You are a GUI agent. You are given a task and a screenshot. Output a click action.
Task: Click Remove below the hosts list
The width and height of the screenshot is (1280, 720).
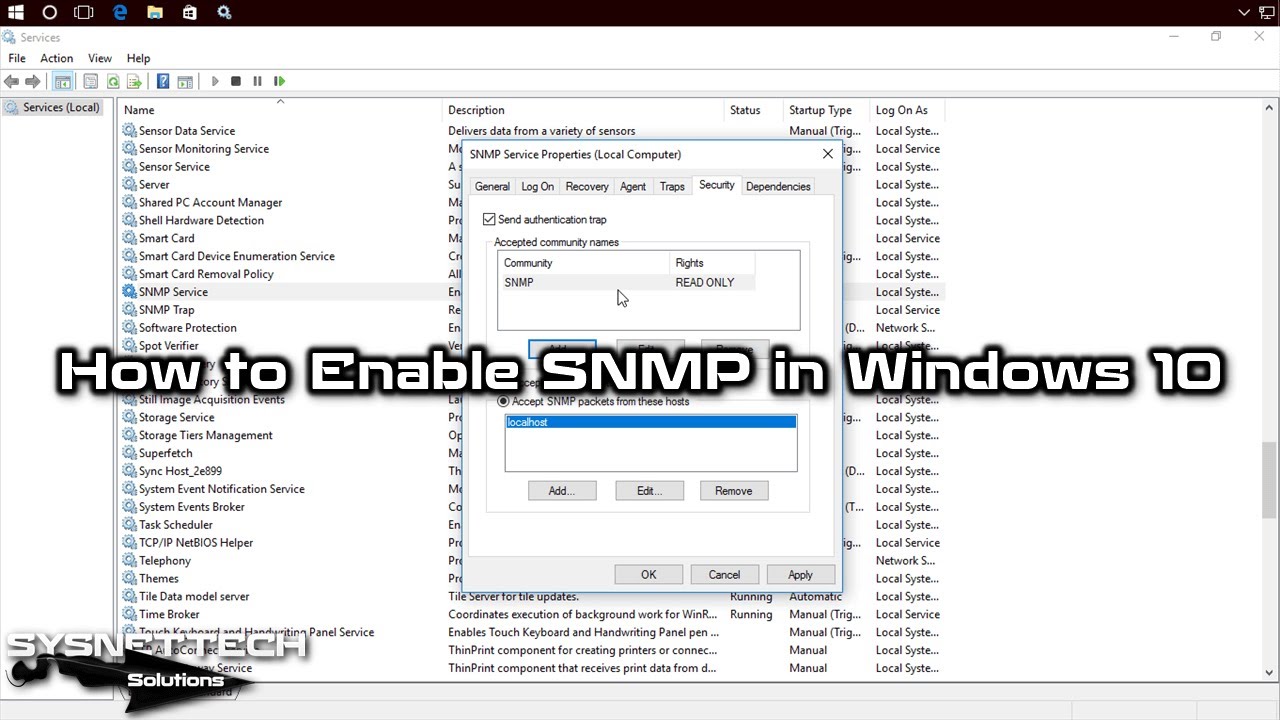[x=734, y=491]
